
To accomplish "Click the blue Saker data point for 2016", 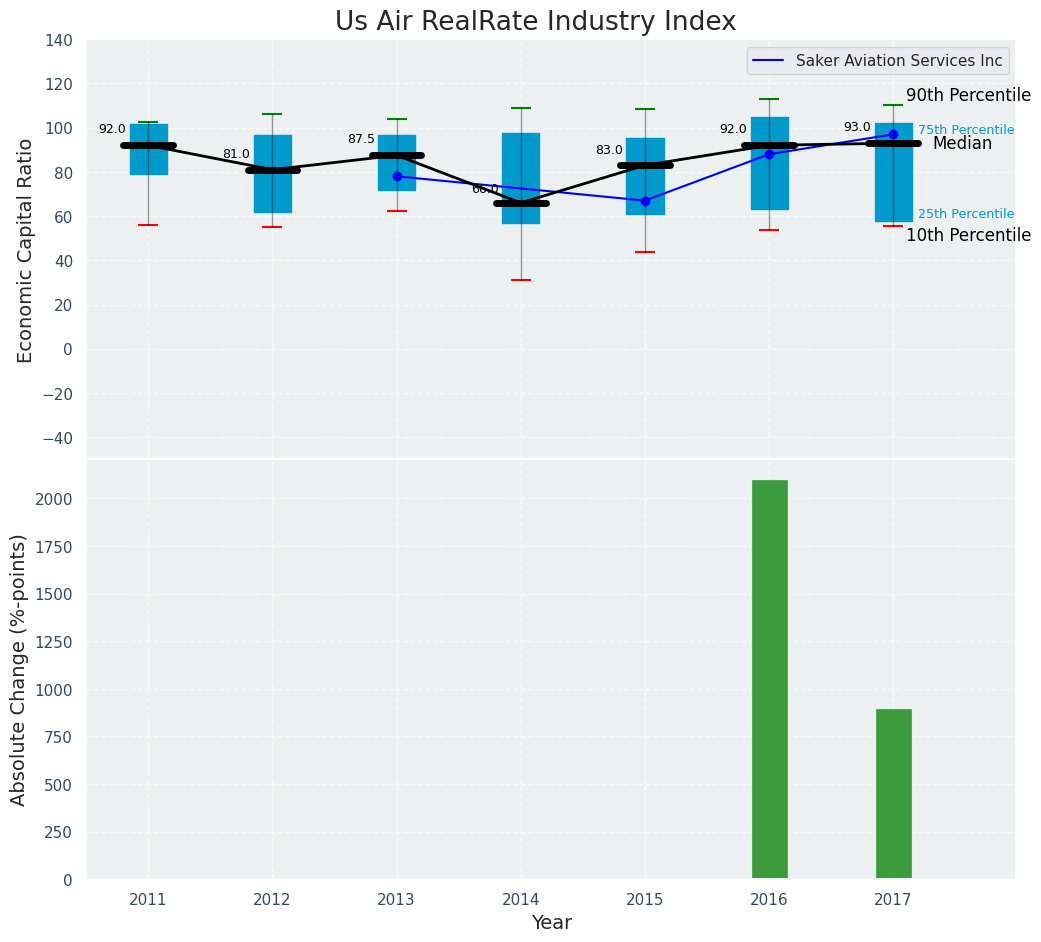I will pos(769,154).
